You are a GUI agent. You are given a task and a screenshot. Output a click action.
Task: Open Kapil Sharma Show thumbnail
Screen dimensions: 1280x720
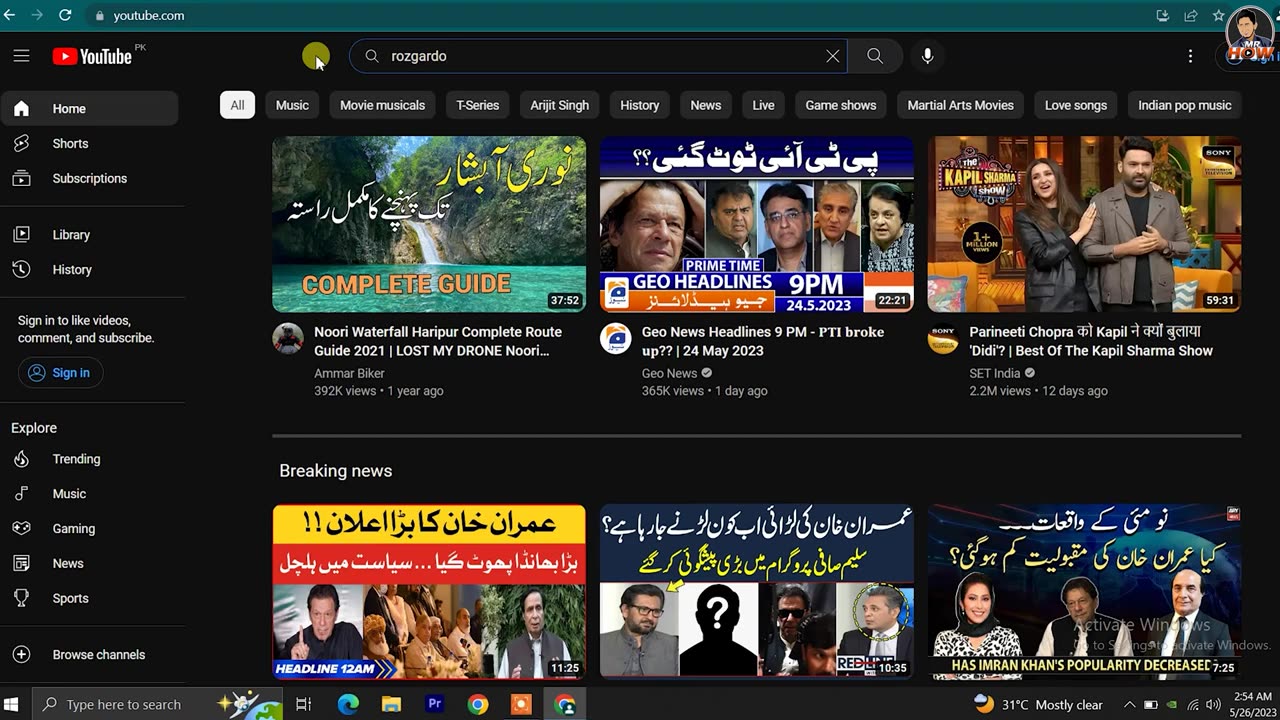pos(1084,224)
